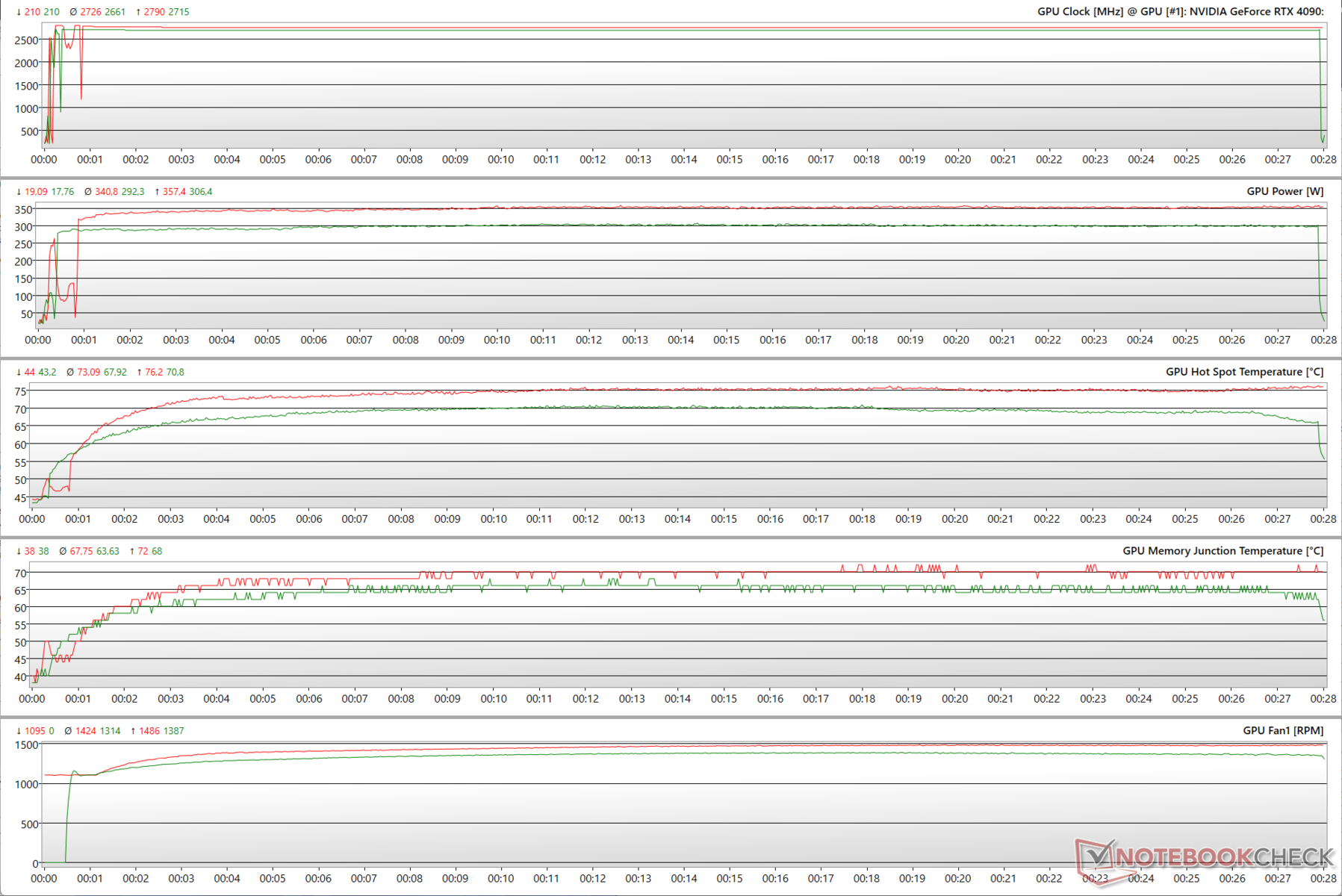Click the GPU Memory Junction Temperature title
This screenshot has width=1342, height=896.
click(x=1223, y=551)
